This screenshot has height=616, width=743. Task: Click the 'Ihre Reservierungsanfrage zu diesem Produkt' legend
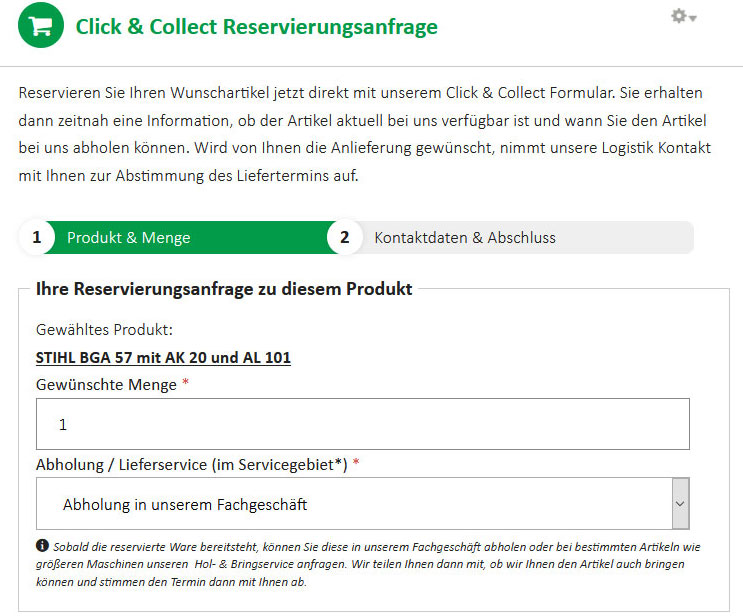[224, 289]
